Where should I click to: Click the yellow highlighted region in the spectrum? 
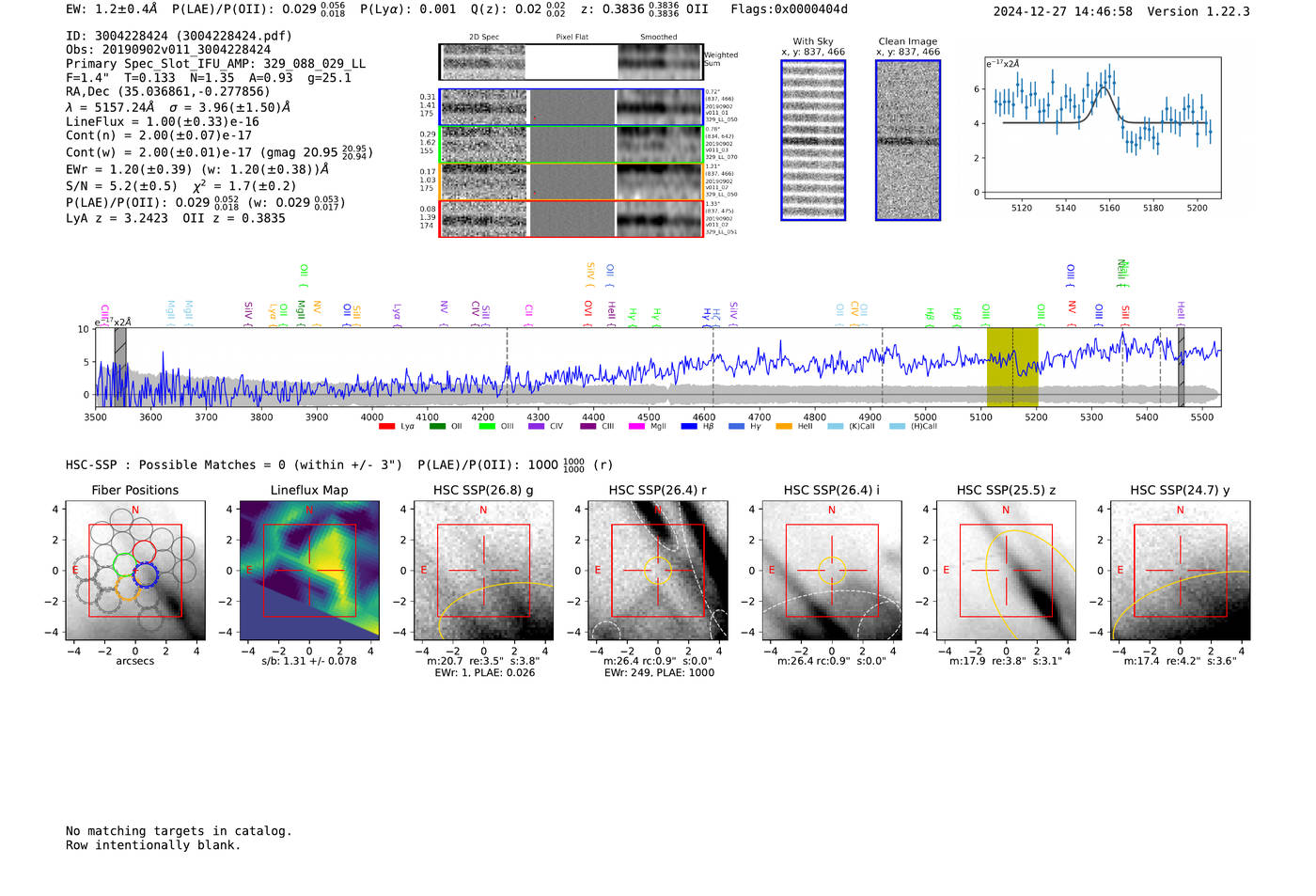click(x=1012, y=367)
